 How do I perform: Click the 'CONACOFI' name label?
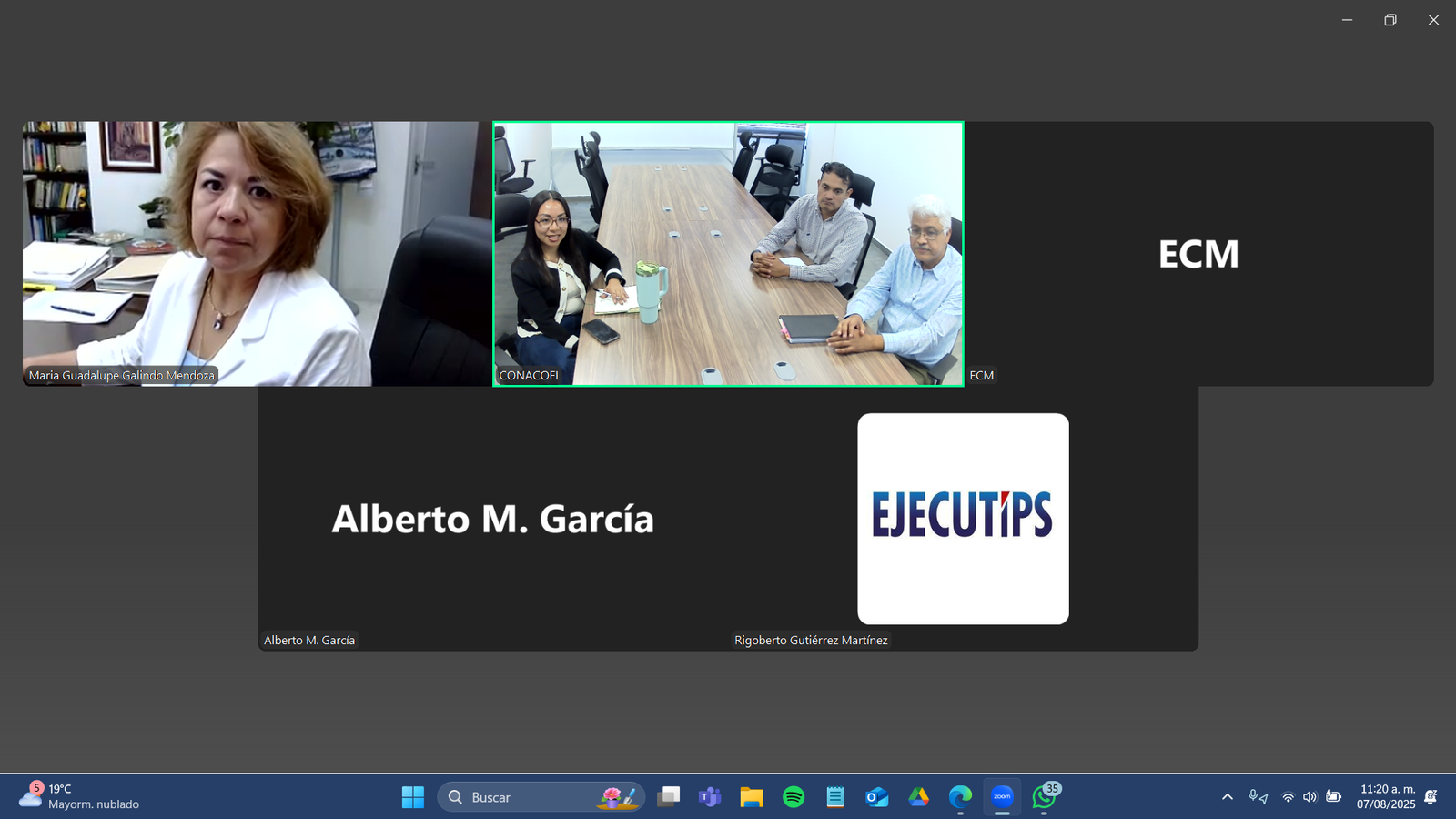(x=529, y=375)
